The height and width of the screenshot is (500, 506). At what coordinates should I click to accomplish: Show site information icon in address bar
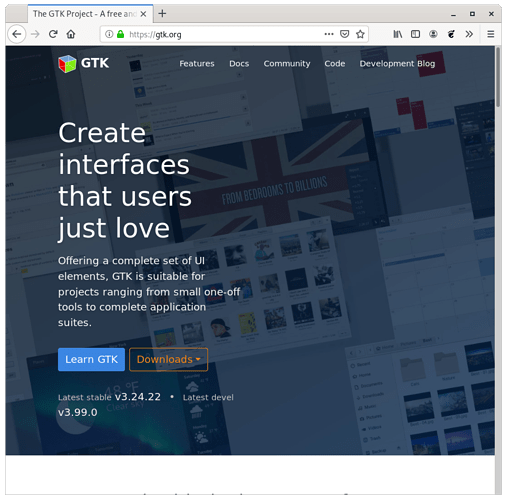coord(109,34)
